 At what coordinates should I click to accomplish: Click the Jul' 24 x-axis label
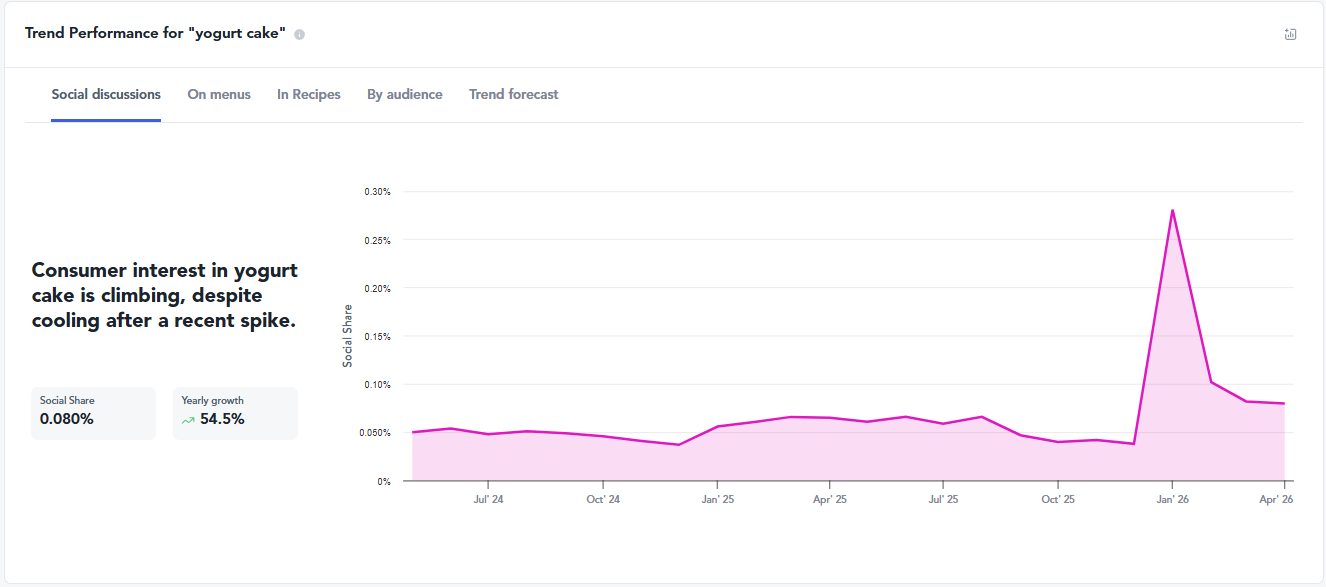click(x=488, y=498)
